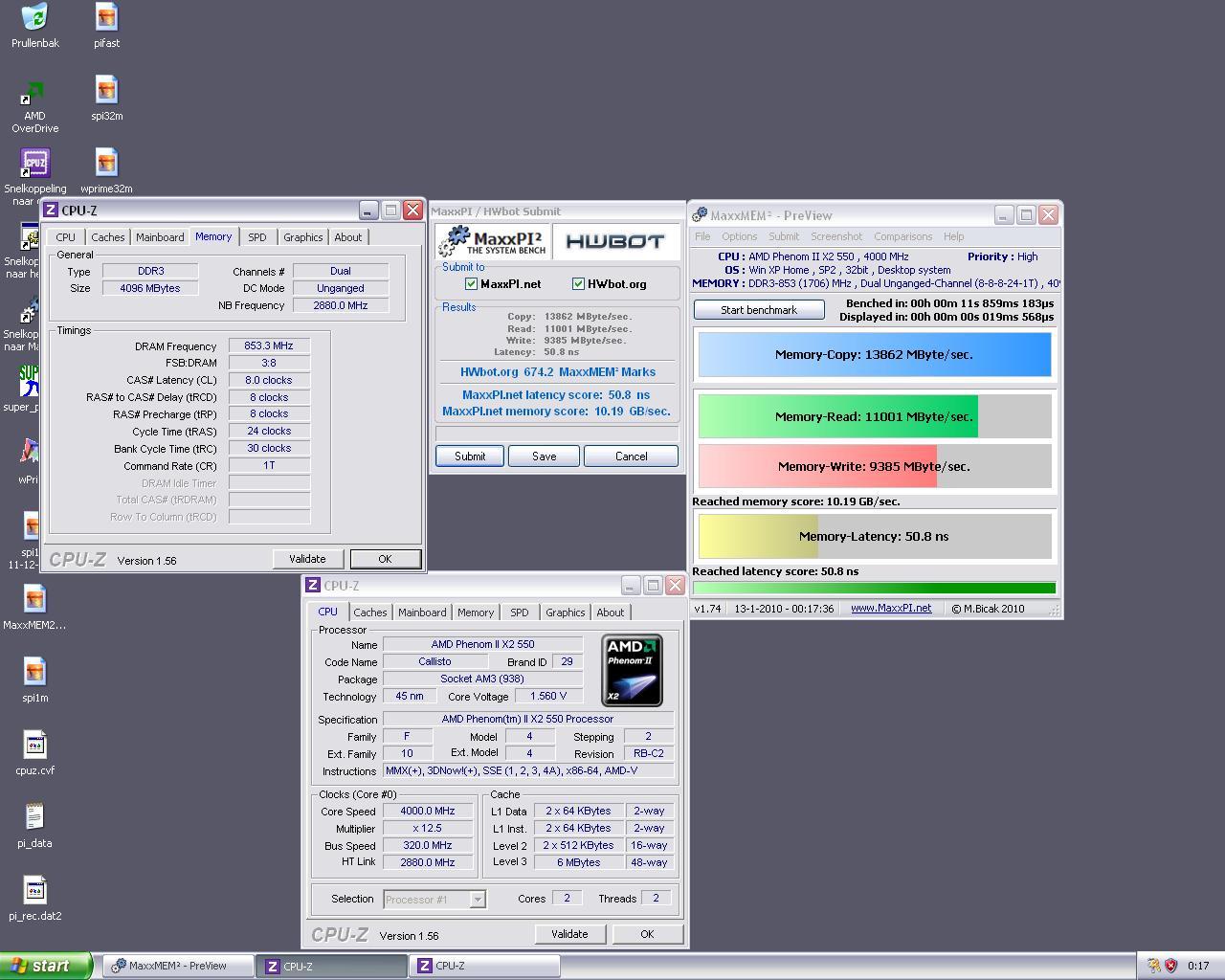The height and width of the screenshot is (980, 1225).
Task: Open the www.MaxxPI.net link
Action: click(891, 608)
